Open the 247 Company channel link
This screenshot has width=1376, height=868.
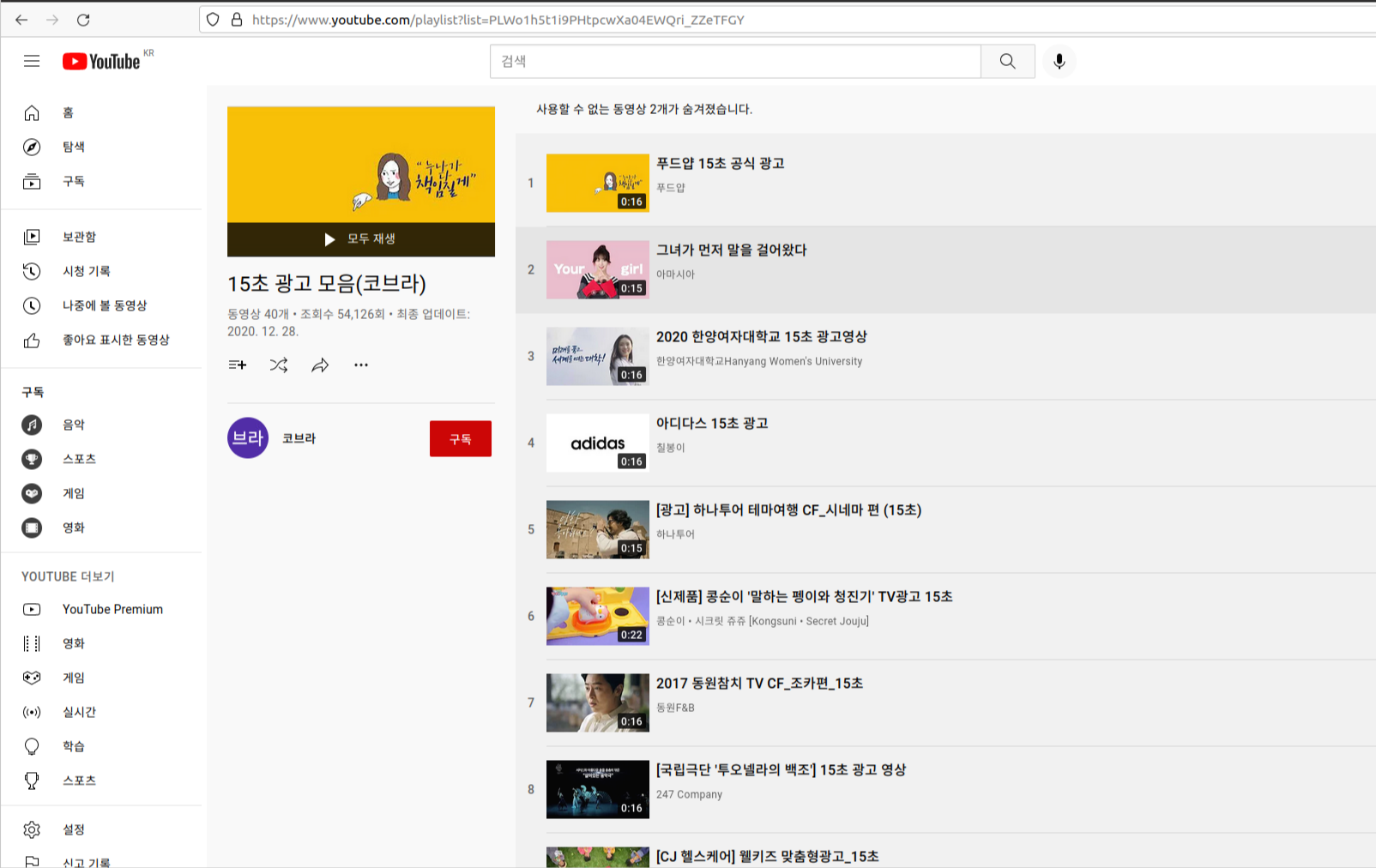(690, 794)
